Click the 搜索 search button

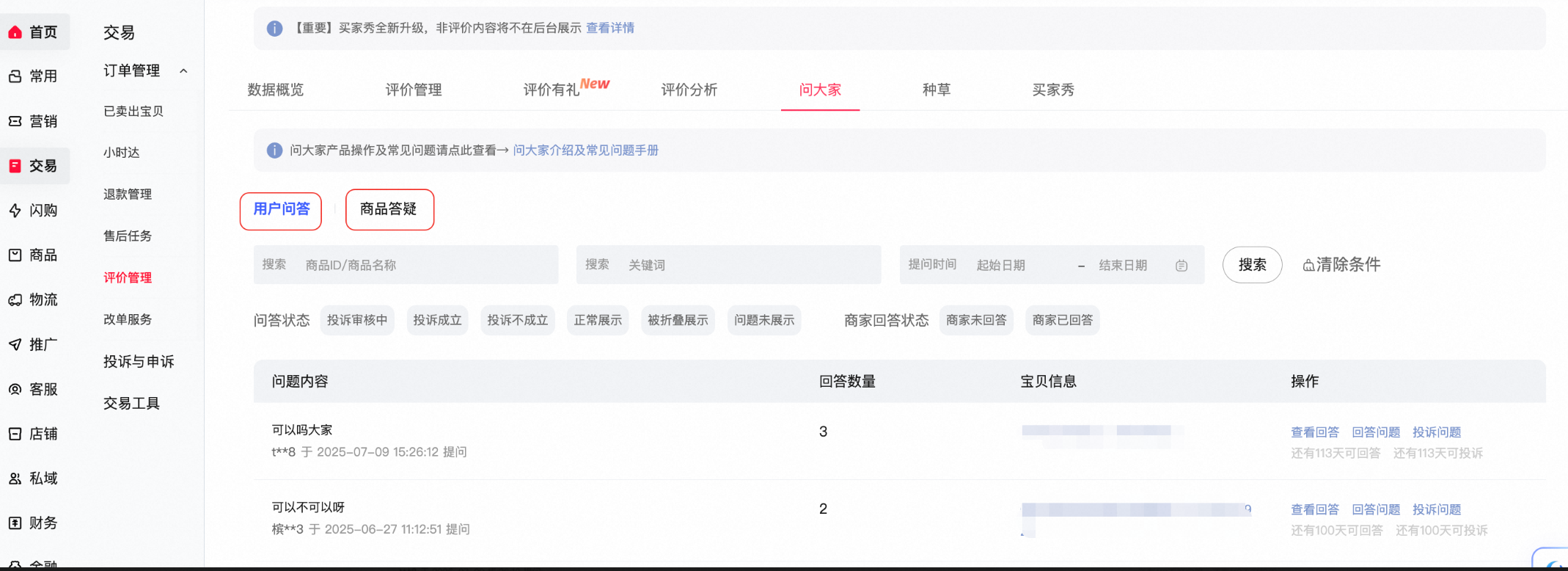pyautogui.click(x=1253, y=265)
